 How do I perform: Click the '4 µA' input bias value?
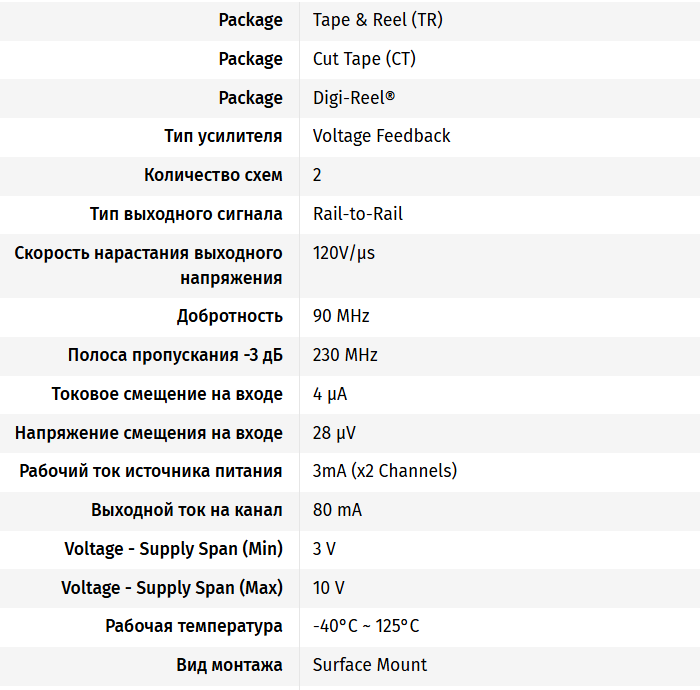click(330, 394)
